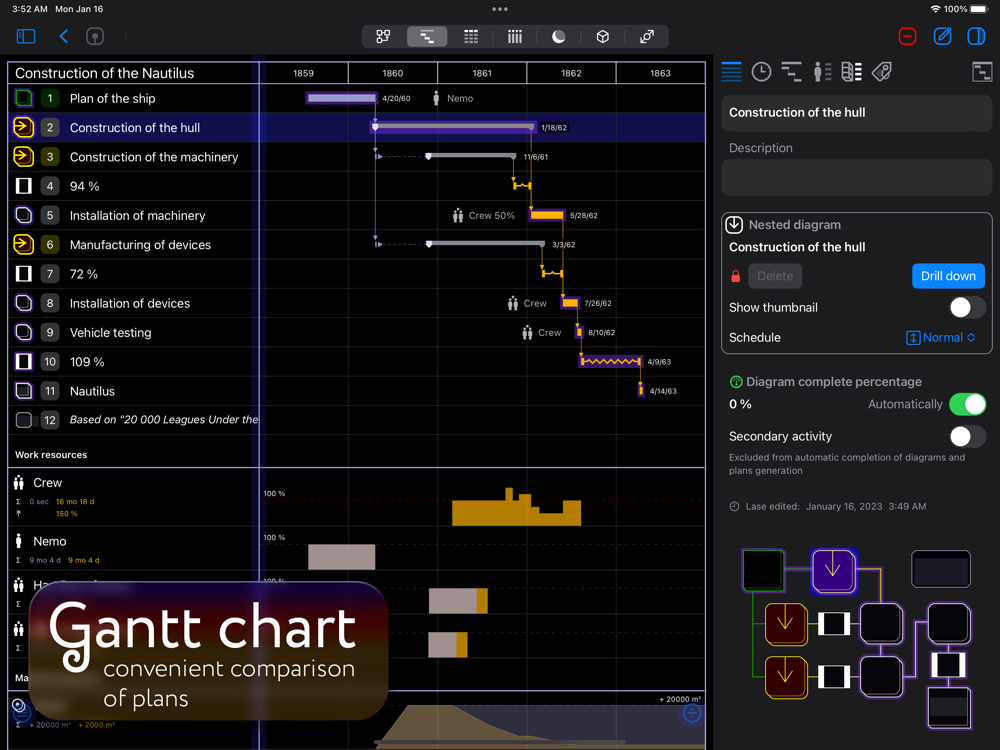Toggle the Automatically switch off
This screenshot has width=1000, height=750.
967,404
